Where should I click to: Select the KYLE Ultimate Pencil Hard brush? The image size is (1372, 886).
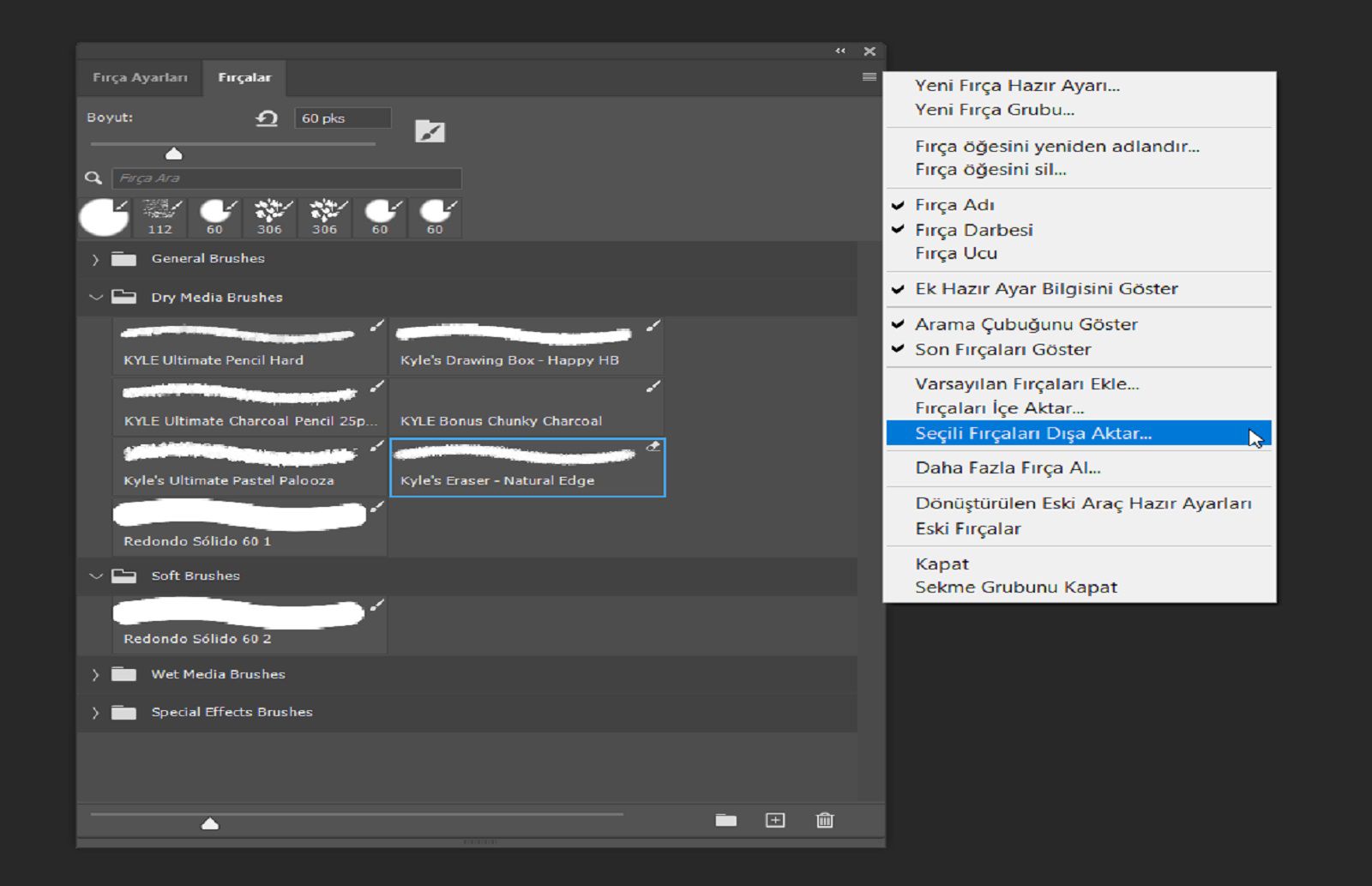pos(250,347)
